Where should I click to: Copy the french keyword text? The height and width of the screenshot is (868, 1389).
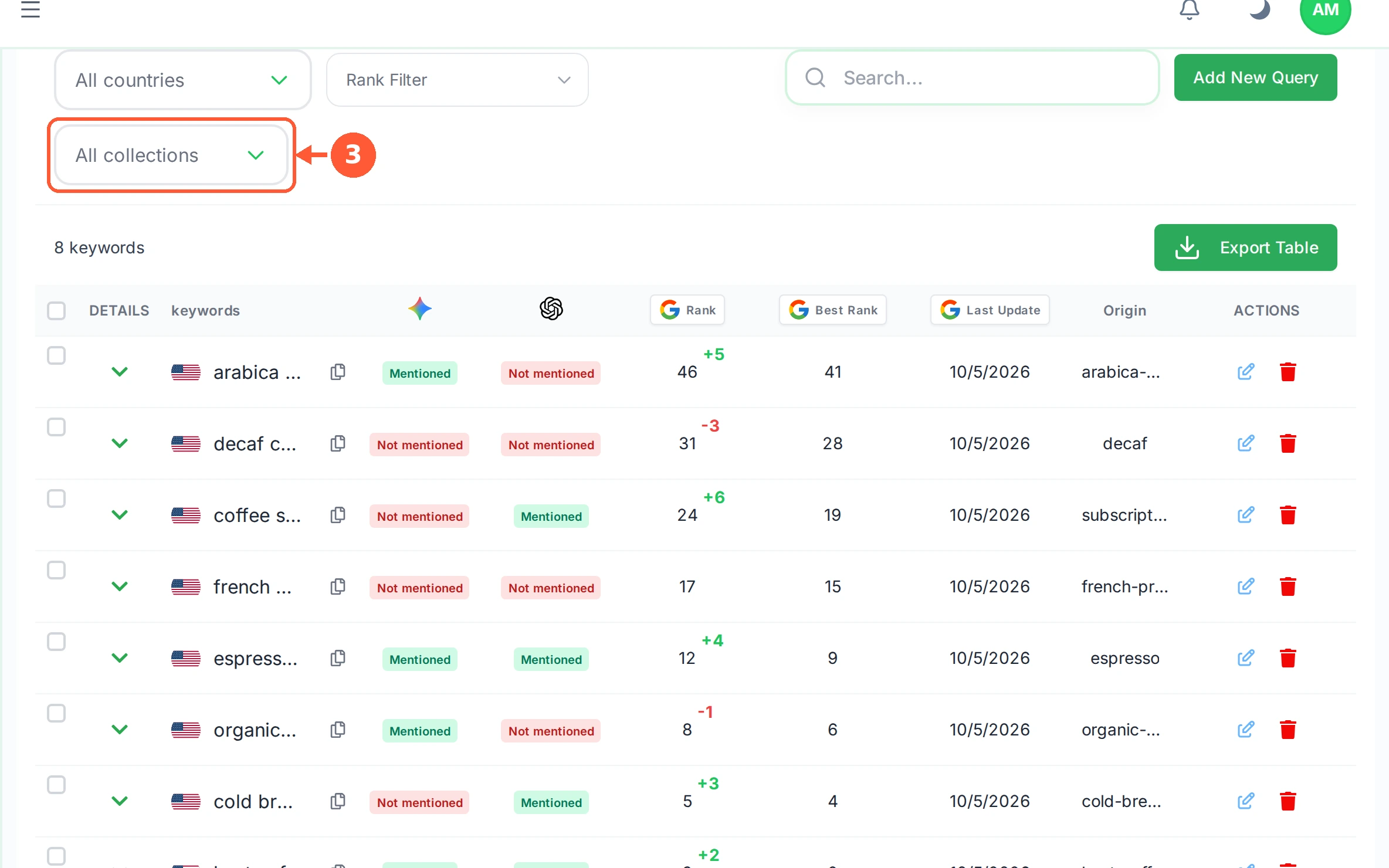tap(338, 586)
